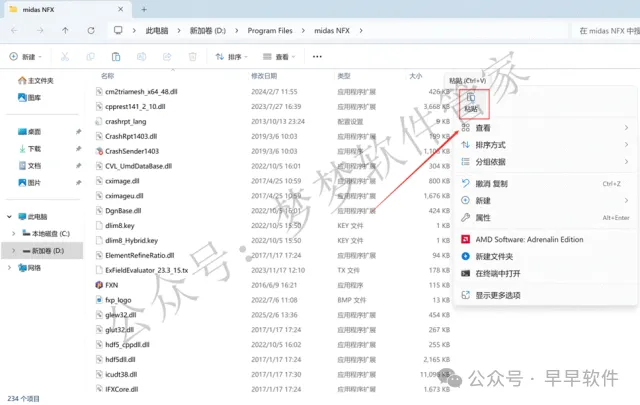Refresh the current folder
The height and width of the screenshot is (405, 640).
(91, 30)
